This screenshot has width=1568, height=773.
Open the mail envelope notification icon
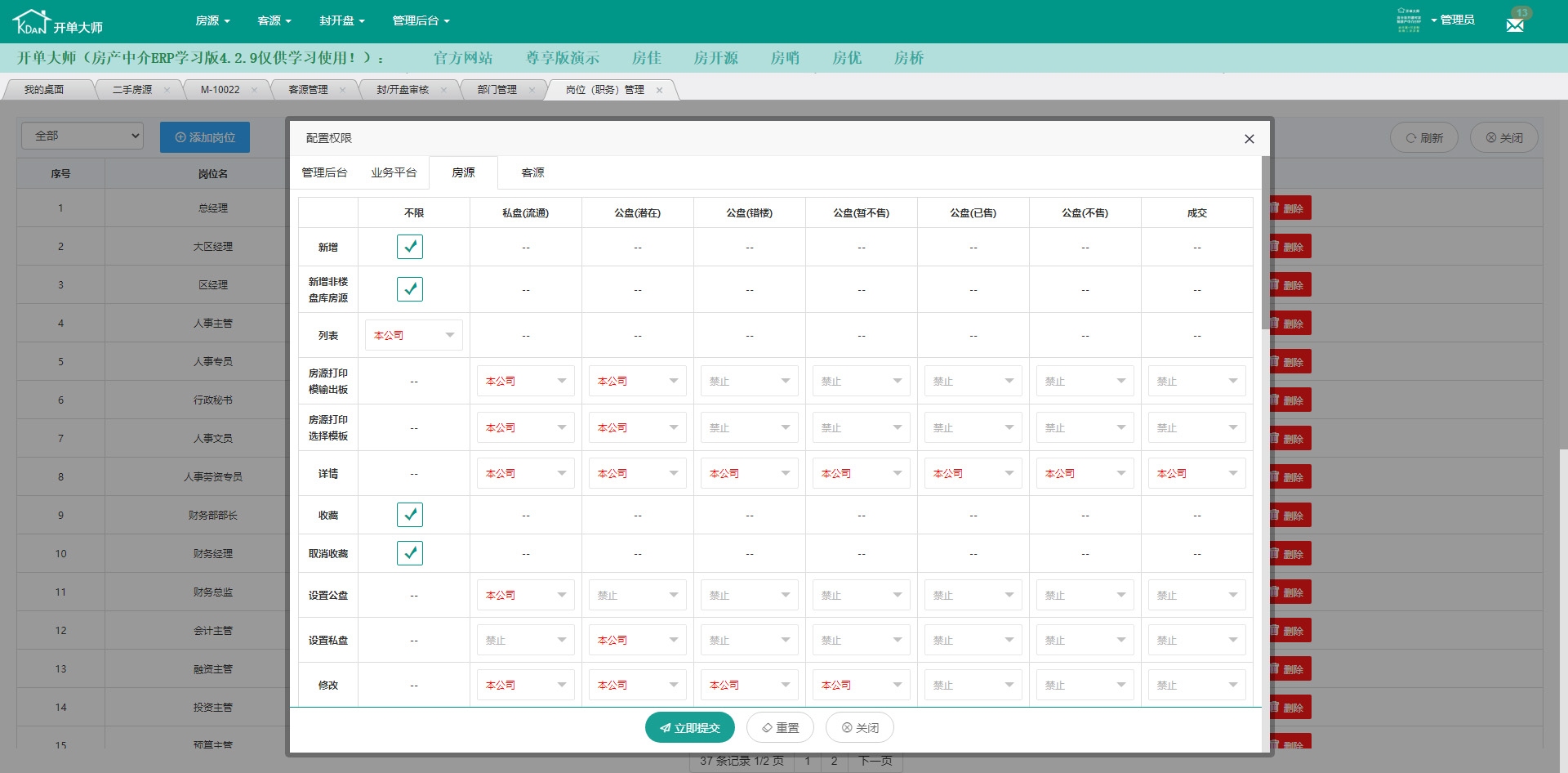pos(1515,25)
